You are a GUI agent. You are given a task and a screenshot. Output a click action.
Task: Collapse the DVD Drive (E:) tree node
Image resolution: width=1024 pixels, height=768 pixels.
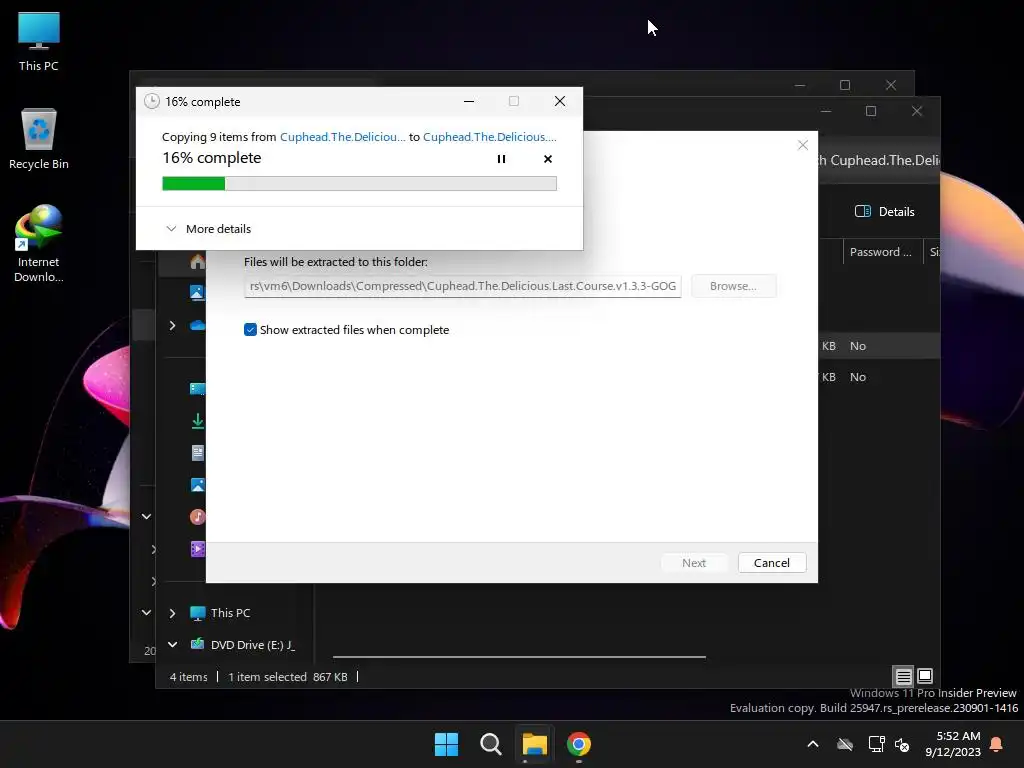[172, 645]
